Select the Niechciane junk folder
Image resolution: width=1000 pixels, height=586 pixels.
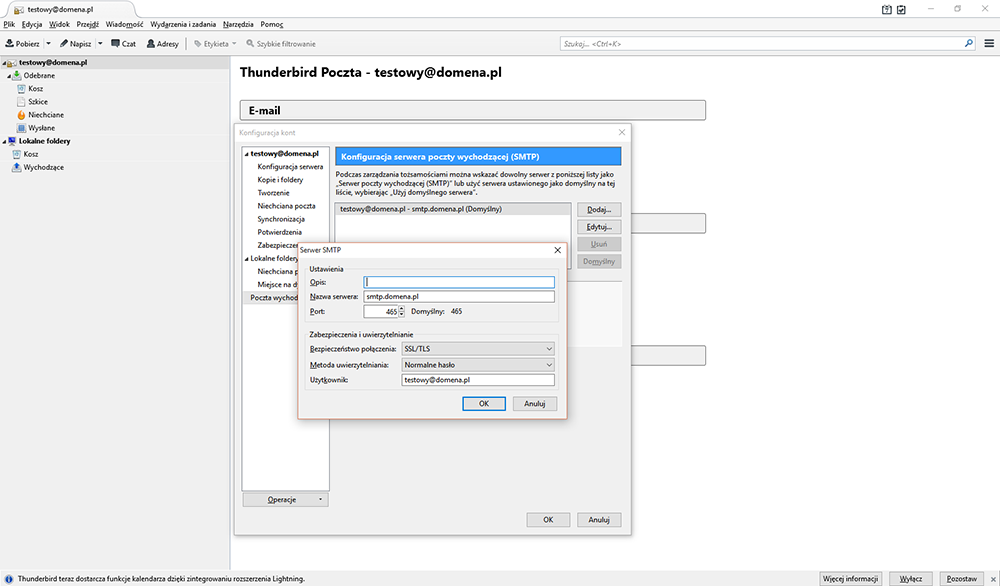tap(45, 115)
